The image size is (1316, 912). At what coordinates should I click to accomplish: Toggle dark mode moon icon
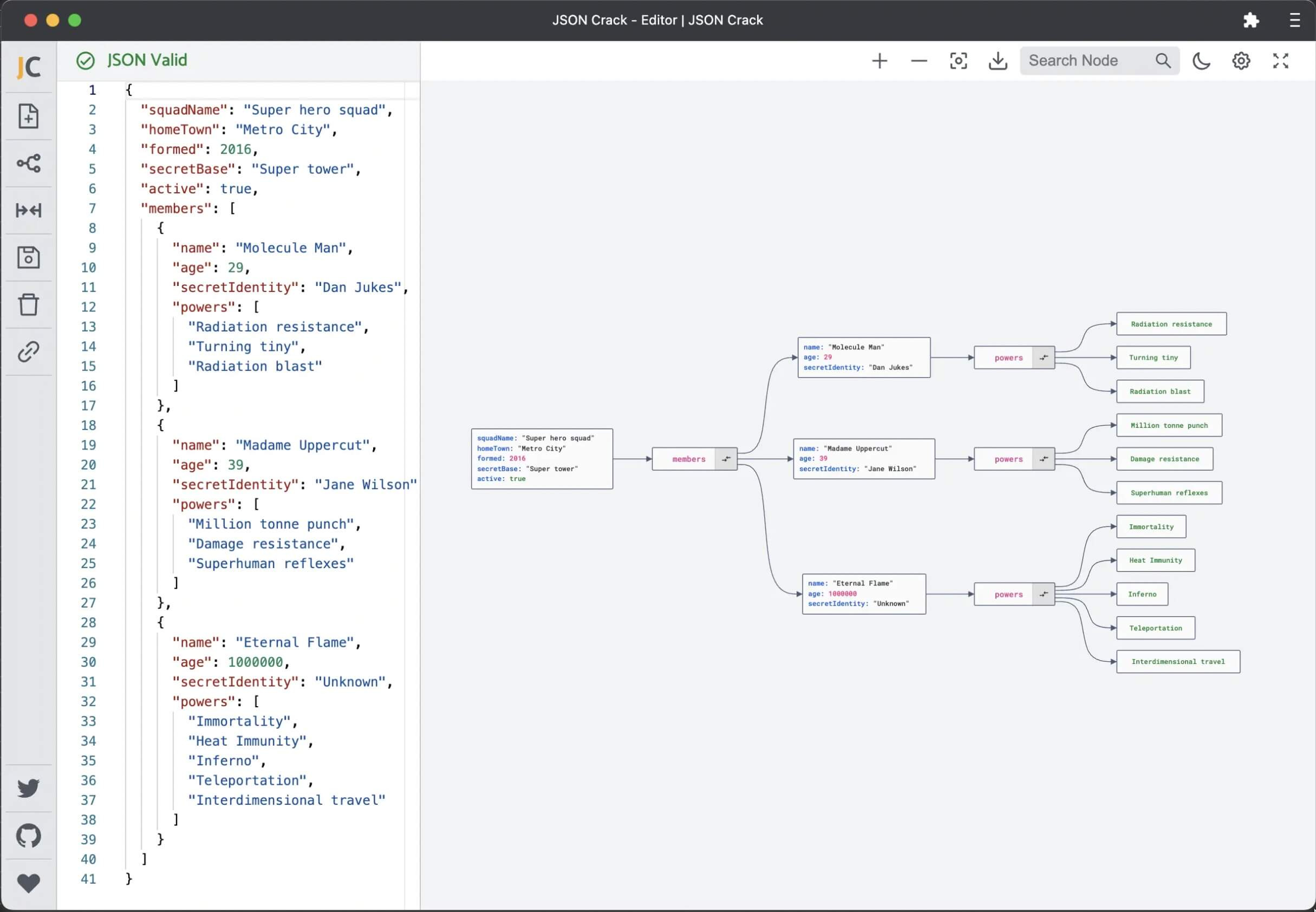[1201, 61]
